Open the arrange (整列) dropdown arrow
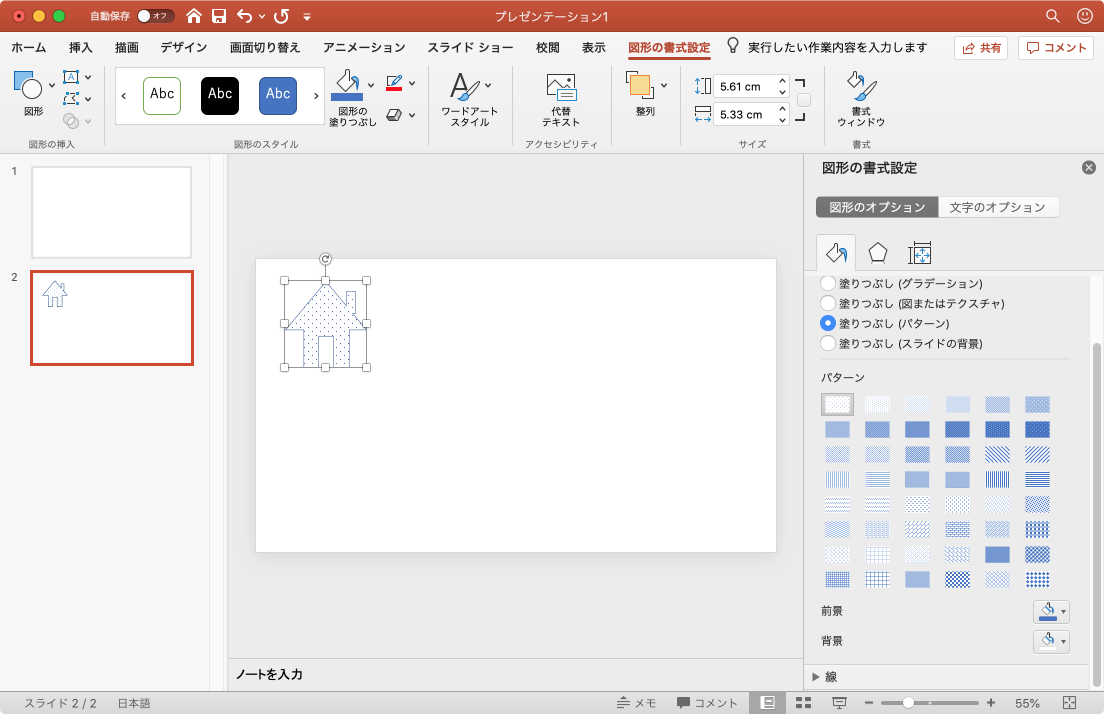 664,85
